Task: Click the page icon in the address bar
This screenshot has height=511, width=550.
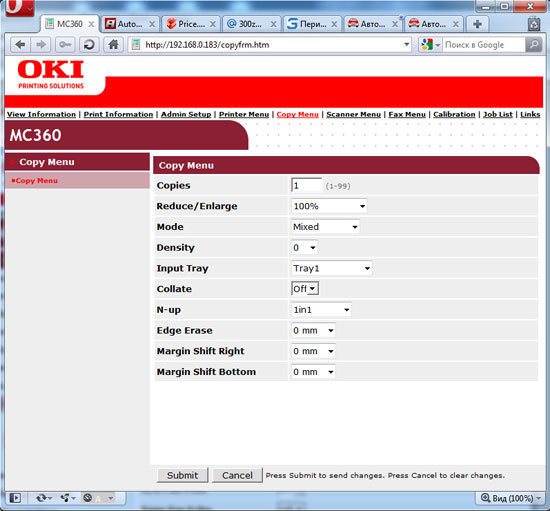Action: point(136,45)
